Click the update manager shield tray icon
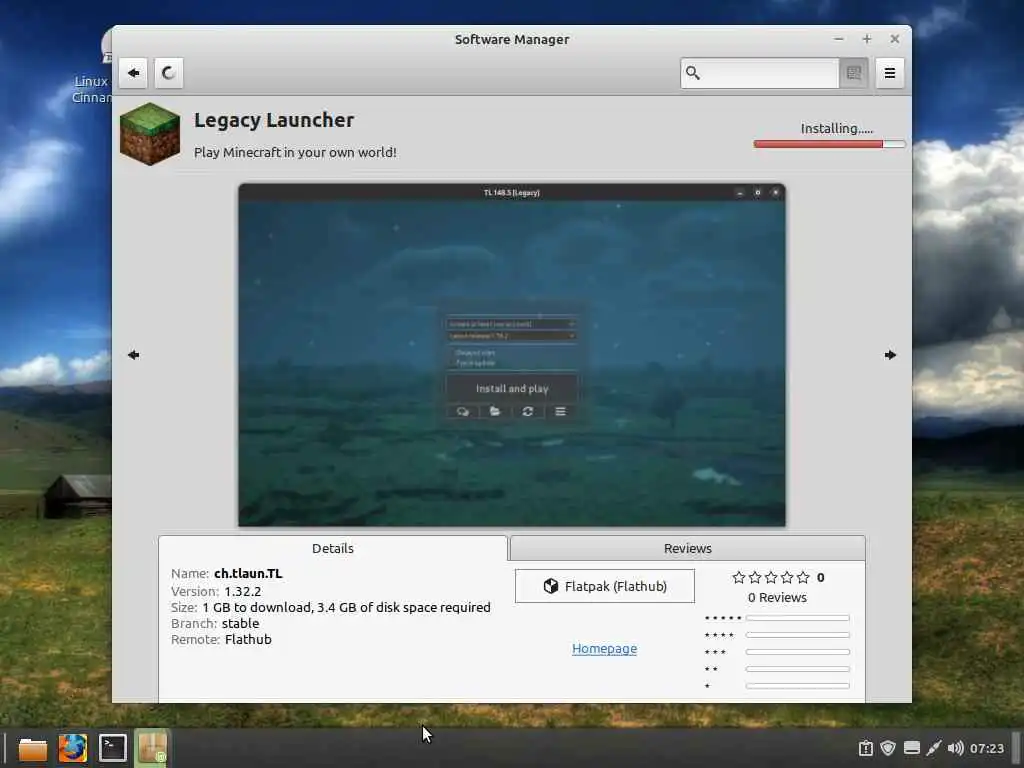 pos(888,748)
